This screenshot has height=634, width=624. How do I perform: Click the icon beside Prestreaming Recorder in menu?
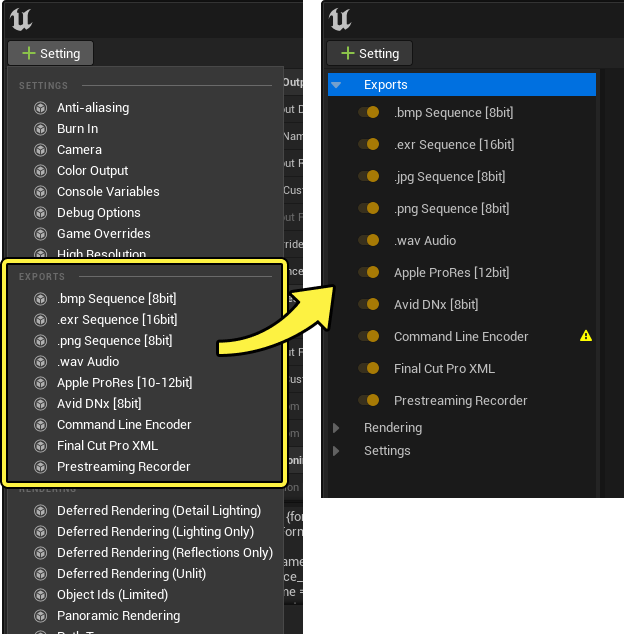[x=40, y=467]
